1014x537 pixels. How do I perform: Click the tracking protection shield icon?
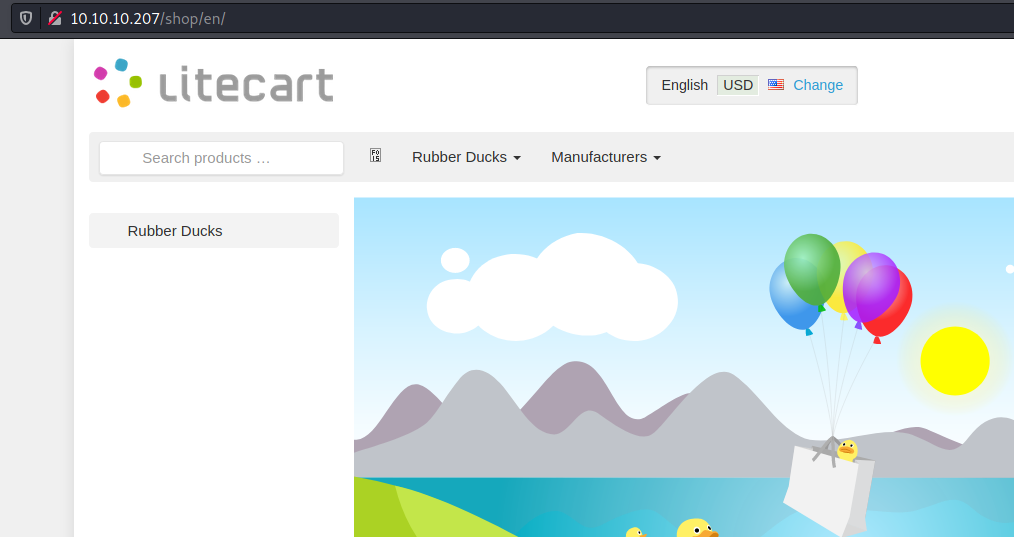(26, 18)
